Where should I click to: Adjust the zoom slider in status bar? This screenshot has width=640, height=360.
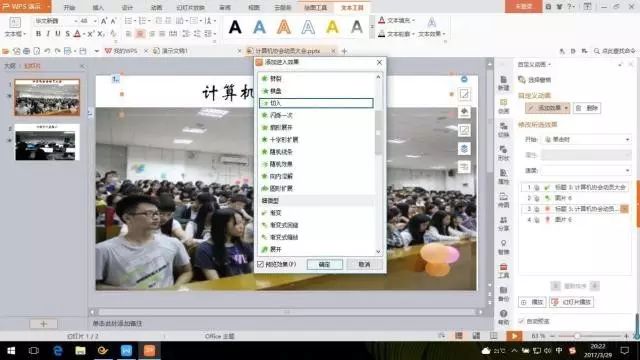click(577, 336)
